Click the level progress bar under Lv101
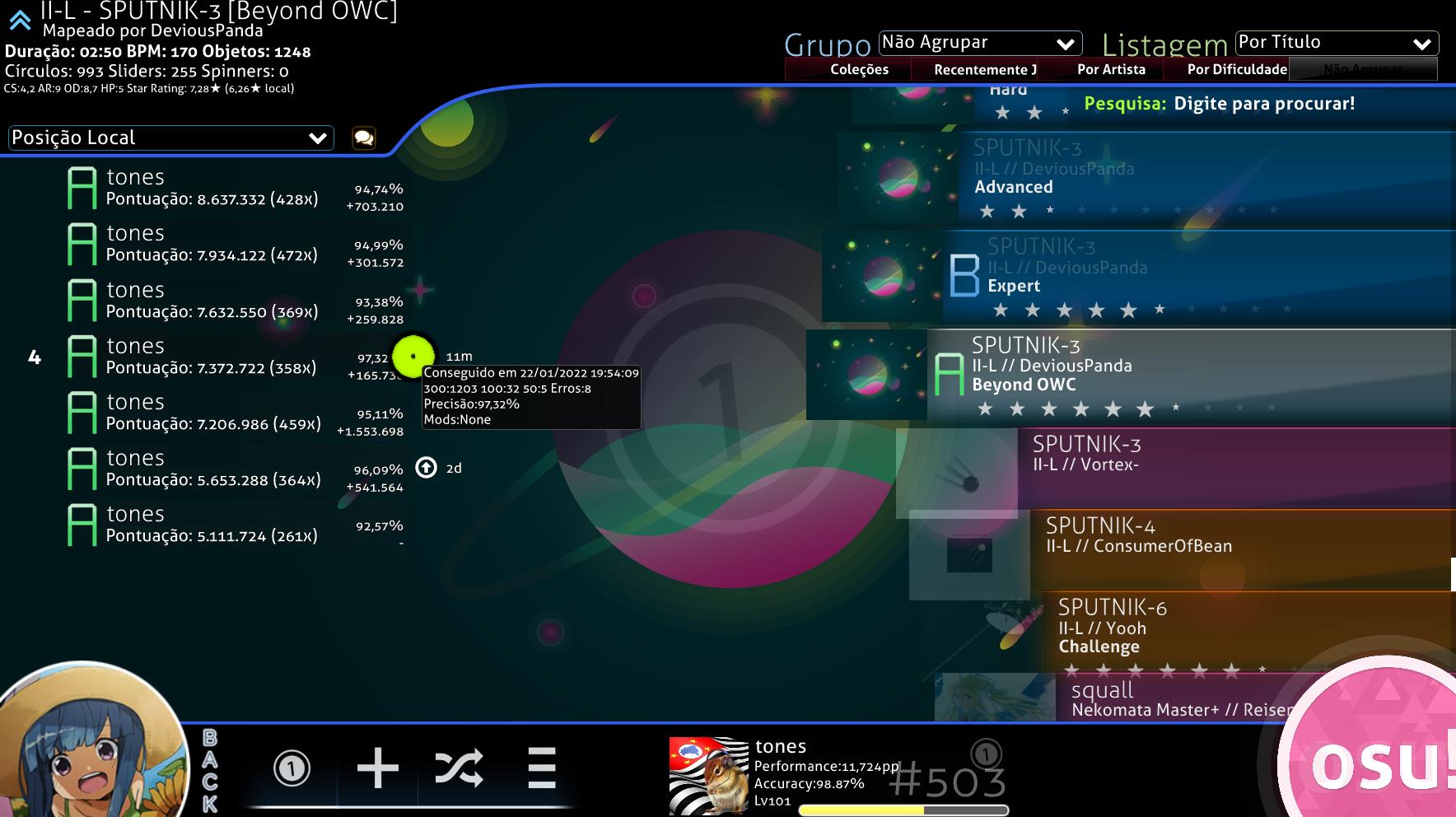Viewport: 1456px width, 817px height. click(x=903, y=810)
